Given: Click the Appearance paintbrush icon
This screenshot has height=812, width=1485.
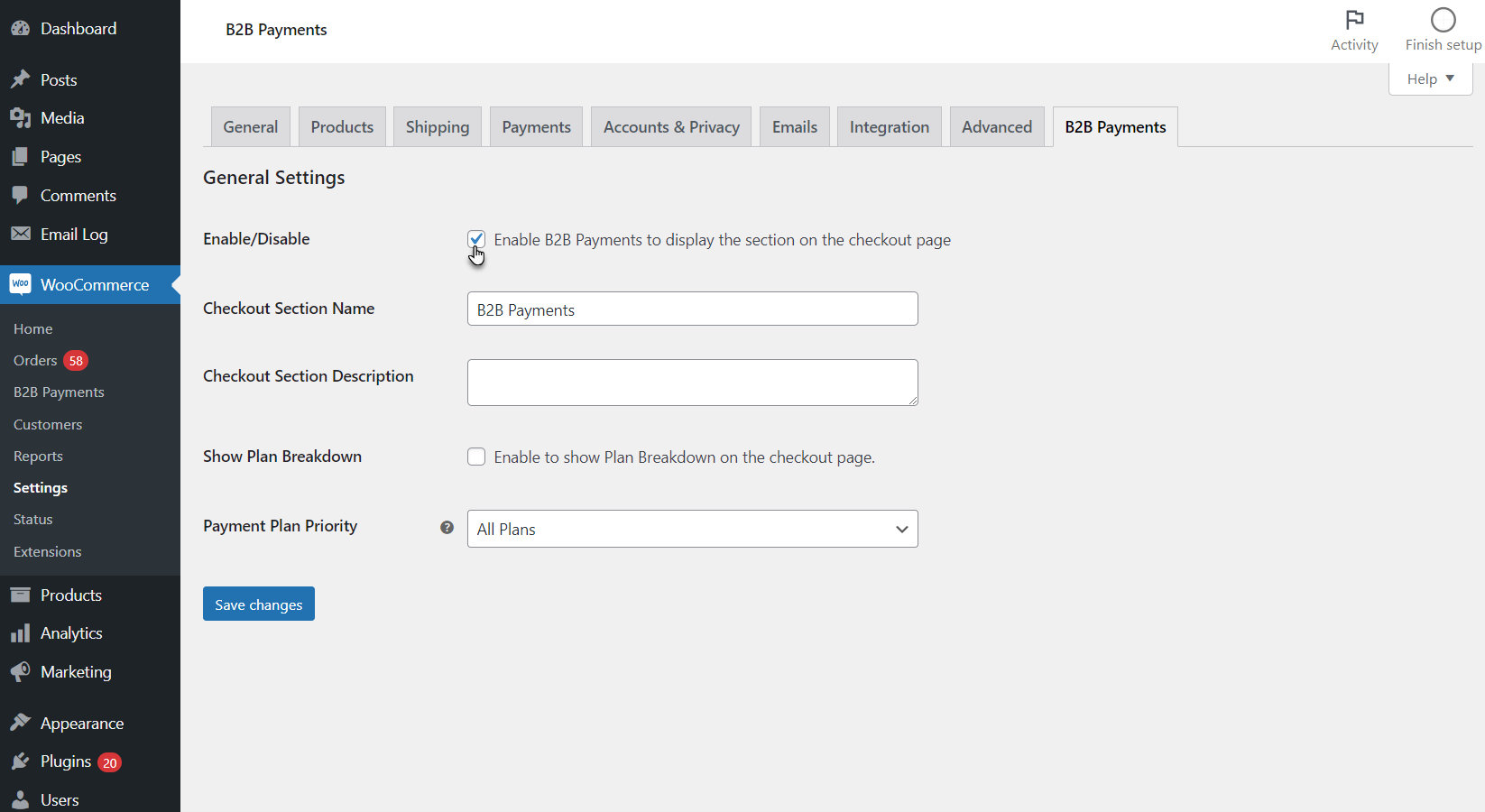Looking at the screenshot, I should 20,724.
